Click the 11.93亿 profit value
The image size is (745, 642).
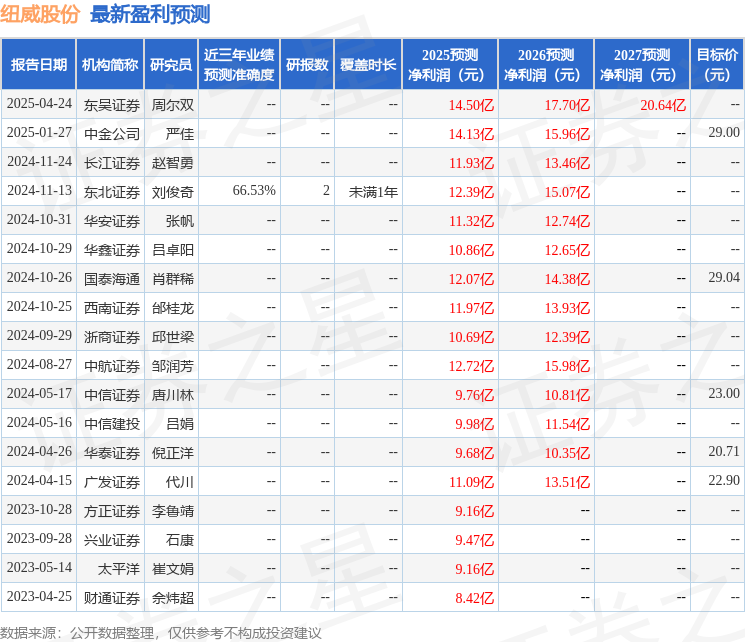pyautogui.click(x=471, y=163)
